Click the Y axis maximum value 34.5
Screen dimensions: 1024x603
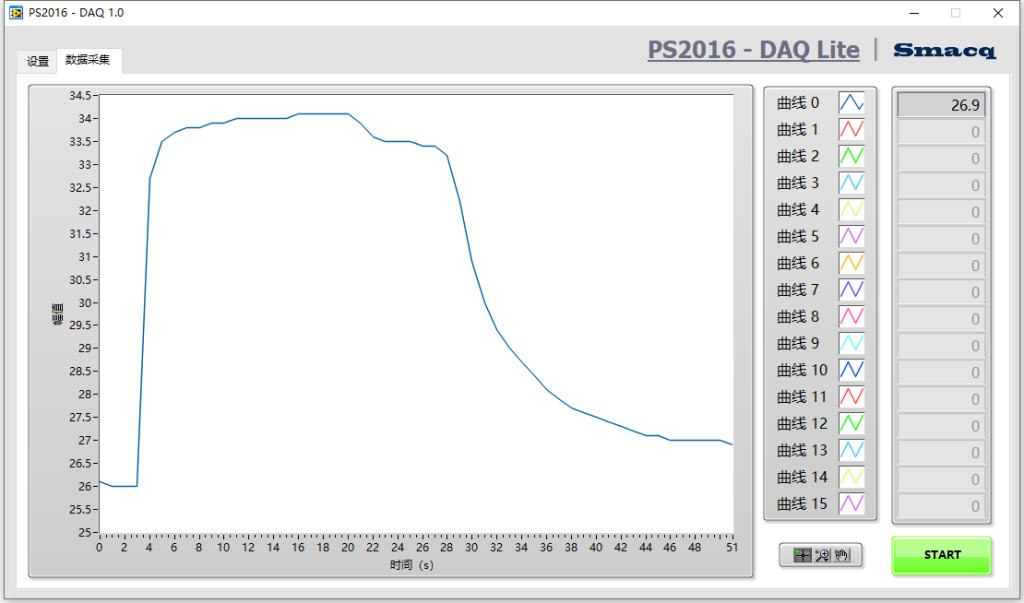(80, 96)
